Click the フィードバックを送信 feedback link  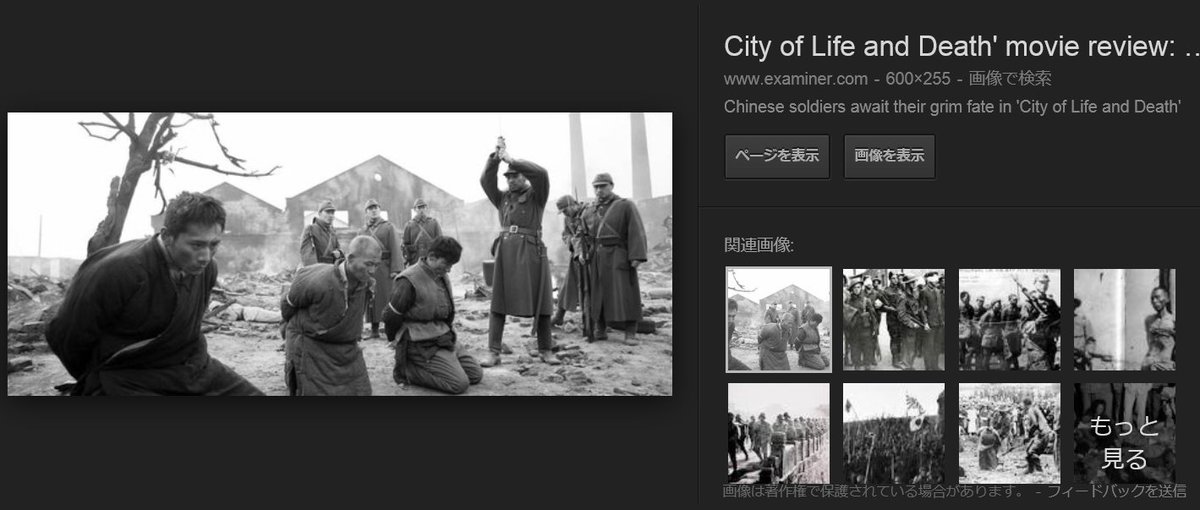[x=1117, y=492]
